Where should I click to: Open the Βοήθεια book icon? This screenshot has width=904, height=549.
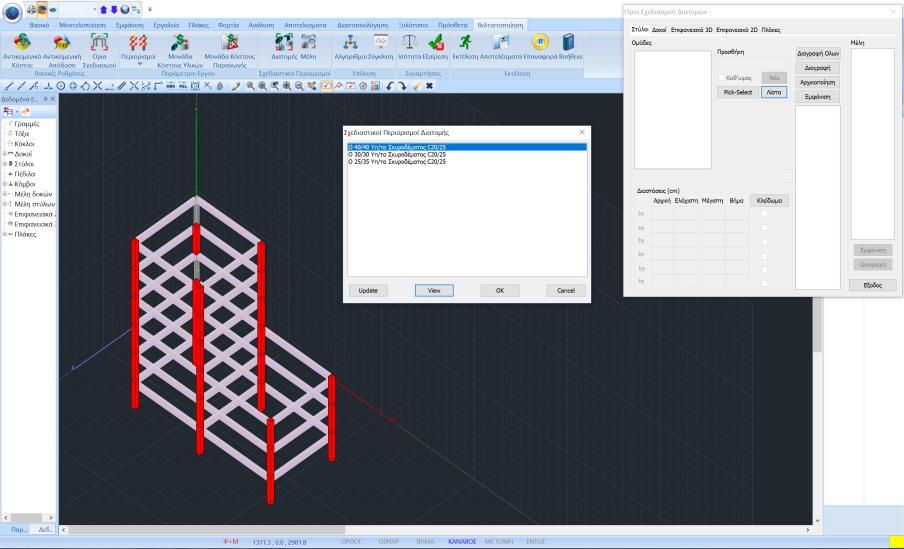click(x=568, y=43)
